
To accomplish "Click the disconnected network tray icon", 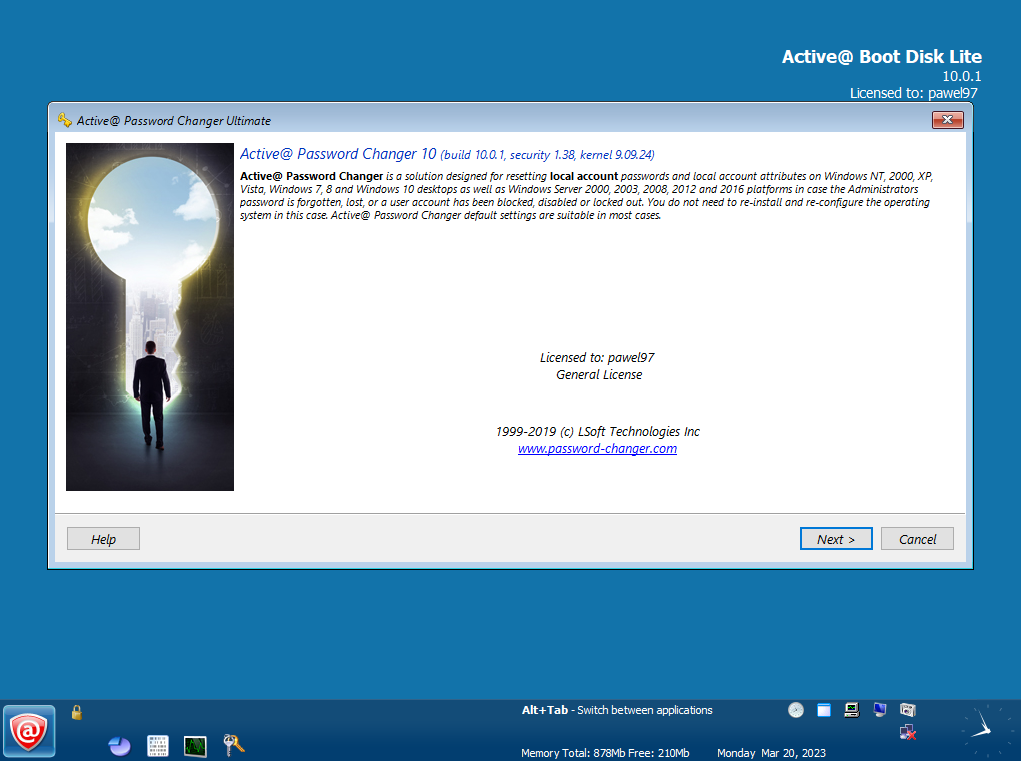I will click(x=908, y=732).
